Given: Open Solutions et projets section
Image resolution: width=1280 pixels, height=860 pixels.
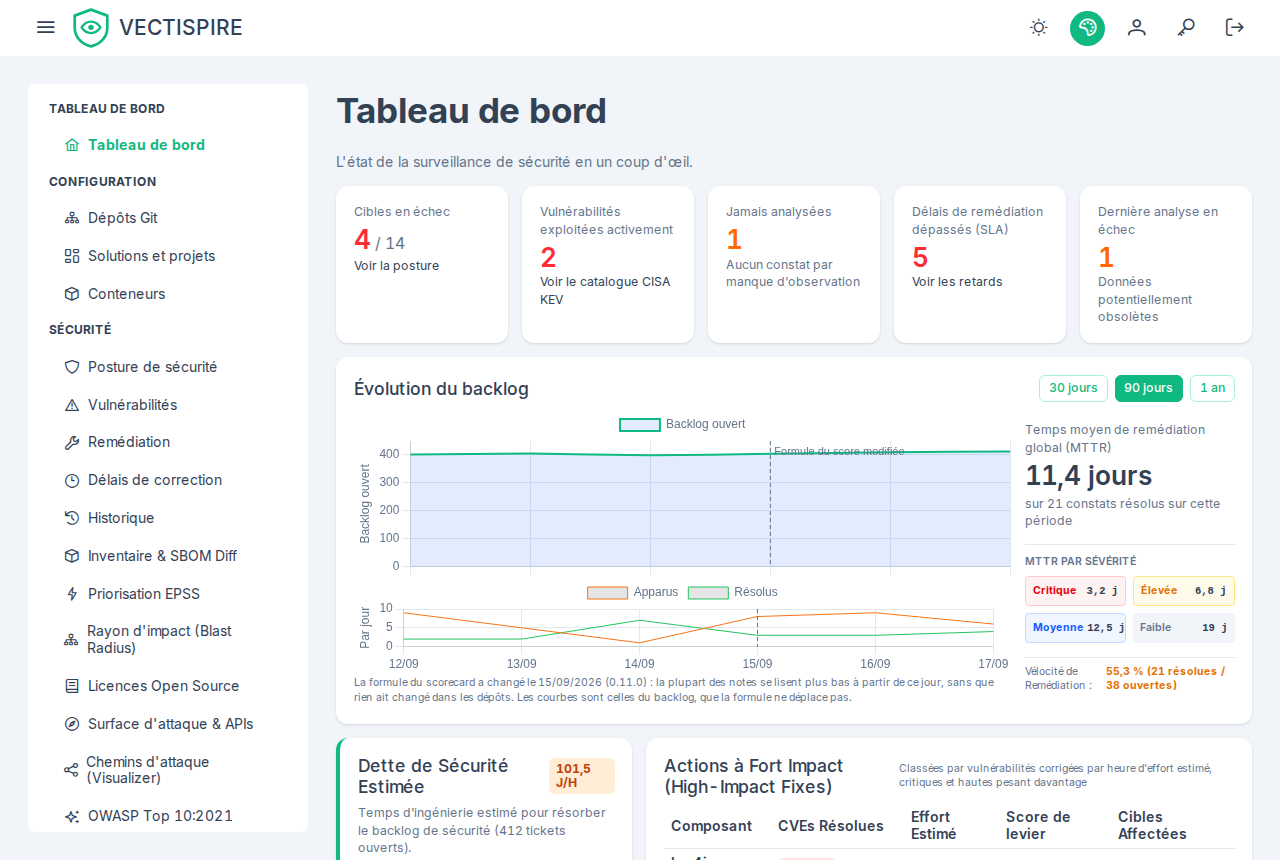Looking at the screenshot, I should (x=168, y=256).
